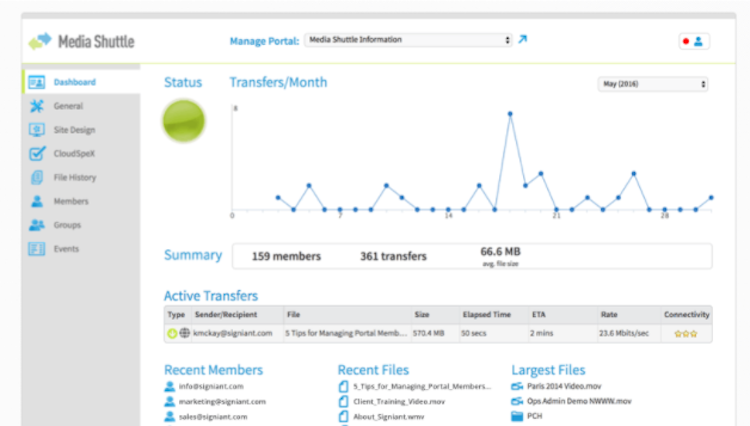Click person icon beside marketing@signiant.com
The height and width of the screenshot is (426, 750).
pyautogui.click(x=169, y=402)
